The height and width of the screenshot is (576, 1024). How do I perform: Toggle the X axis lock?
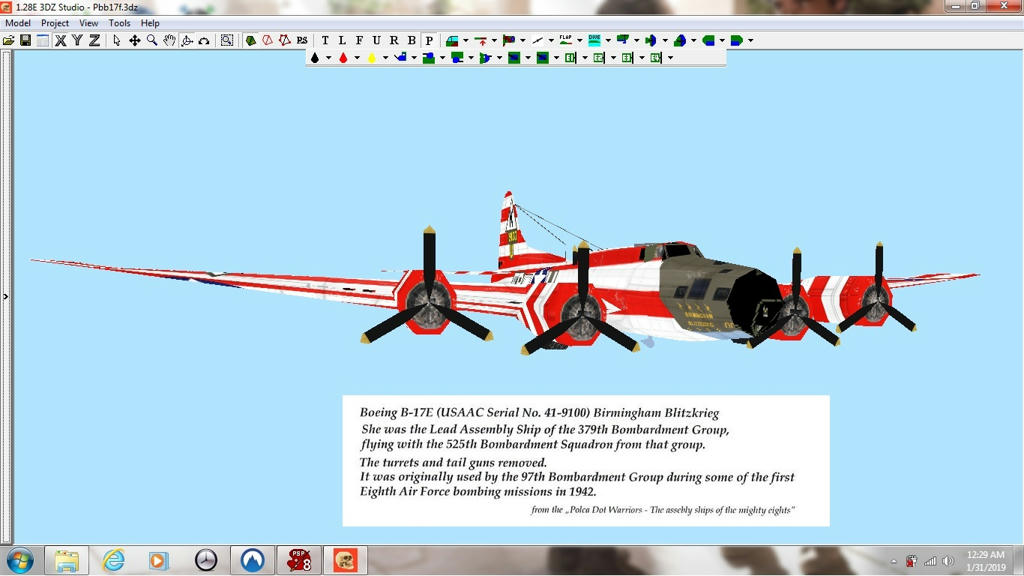click(x=60, y=40)
